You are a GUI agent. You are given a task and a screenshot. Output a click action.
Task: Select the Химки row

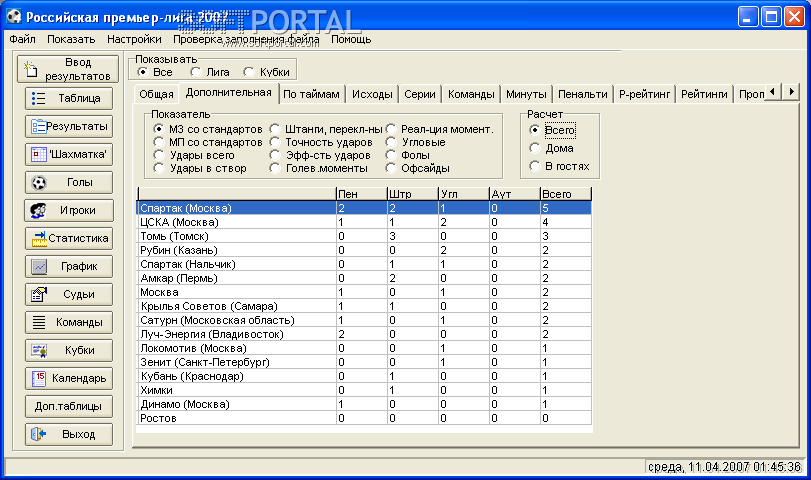pos(364,390)
